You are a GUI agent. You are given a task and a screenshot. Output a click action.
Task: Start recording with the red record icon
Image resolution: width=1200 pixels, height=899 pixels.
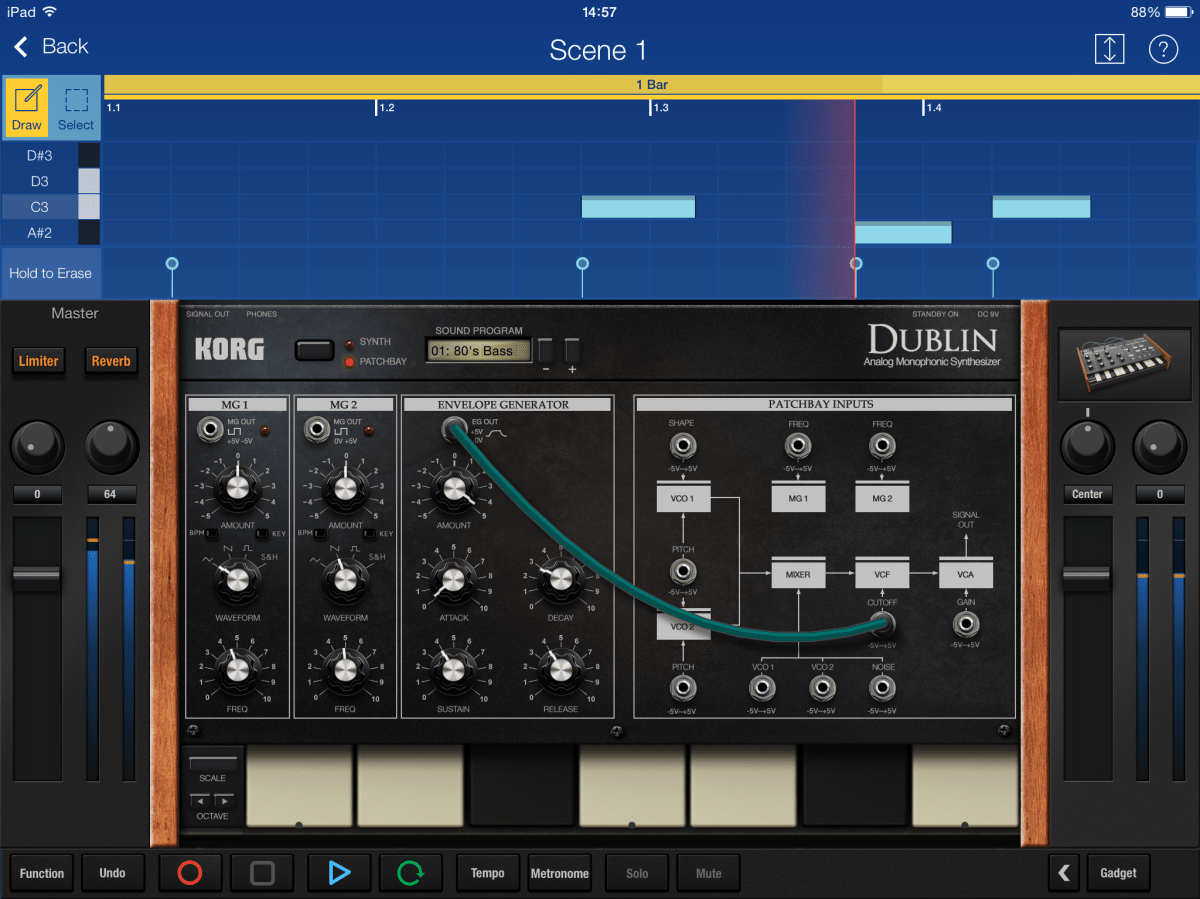190,872
